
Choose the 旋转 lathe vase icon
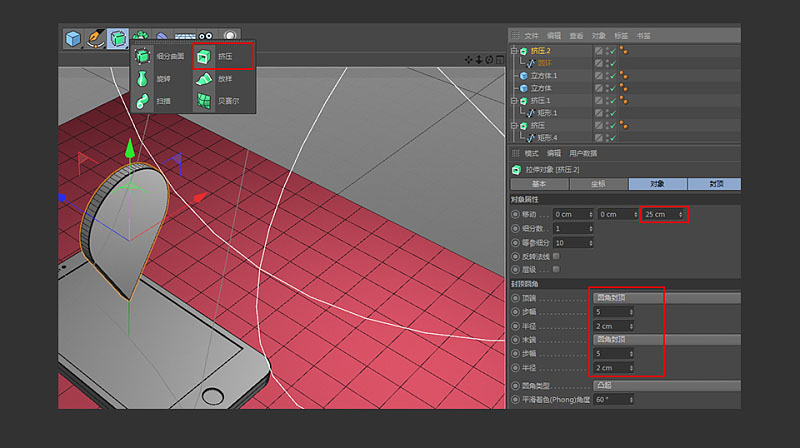point(142,79)
